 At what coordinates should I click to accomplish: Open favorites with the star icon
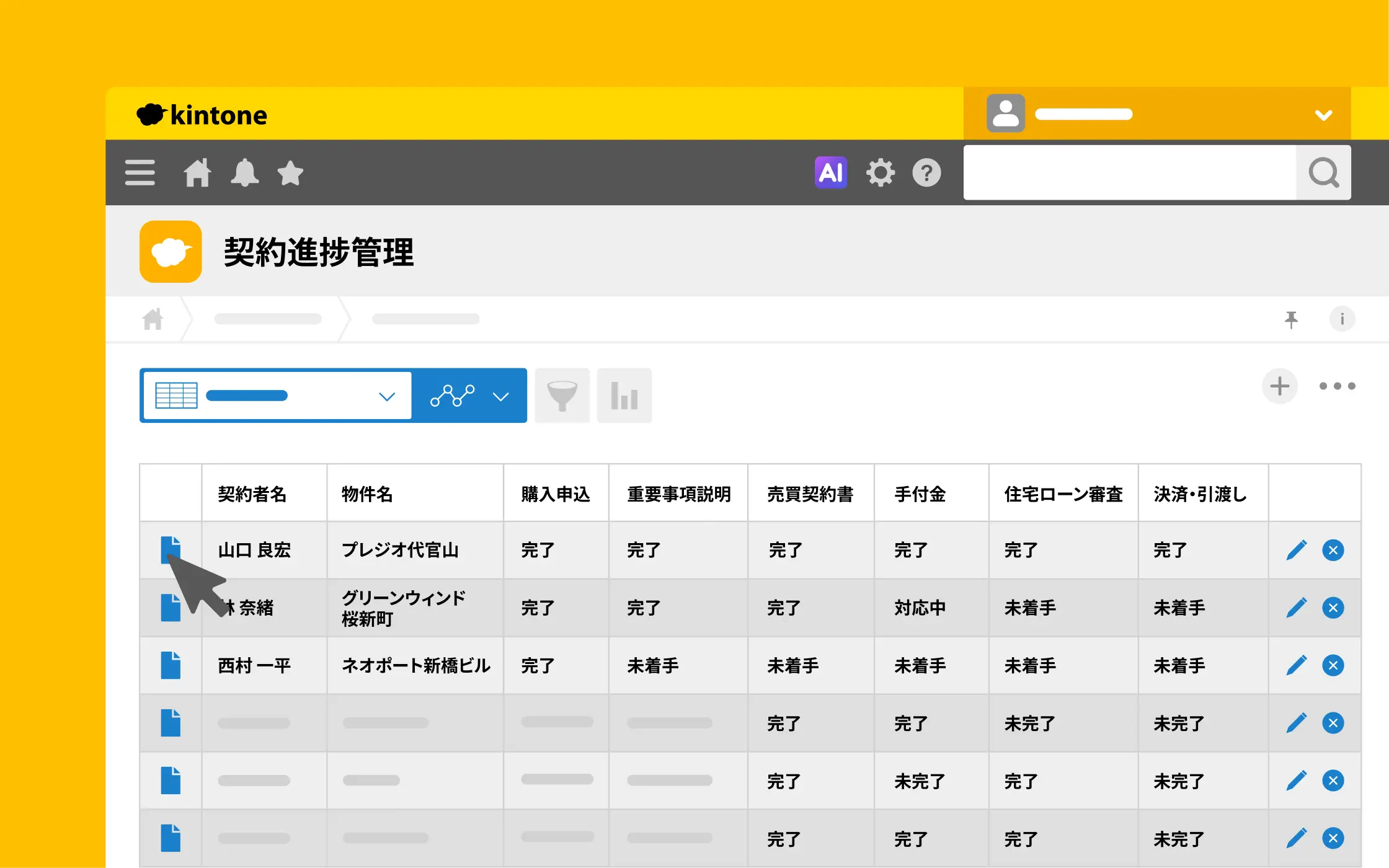click(x=290, y=172)
